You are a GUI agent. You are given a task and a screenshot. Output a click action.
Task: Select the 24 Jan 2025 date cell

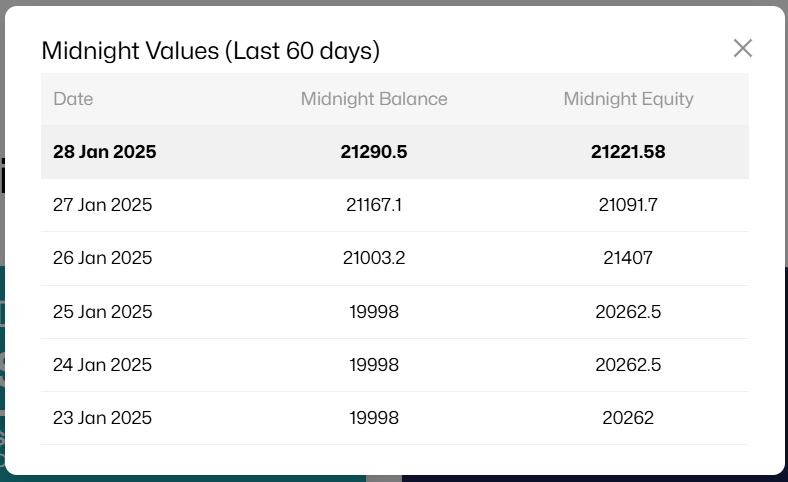[102, 365]
